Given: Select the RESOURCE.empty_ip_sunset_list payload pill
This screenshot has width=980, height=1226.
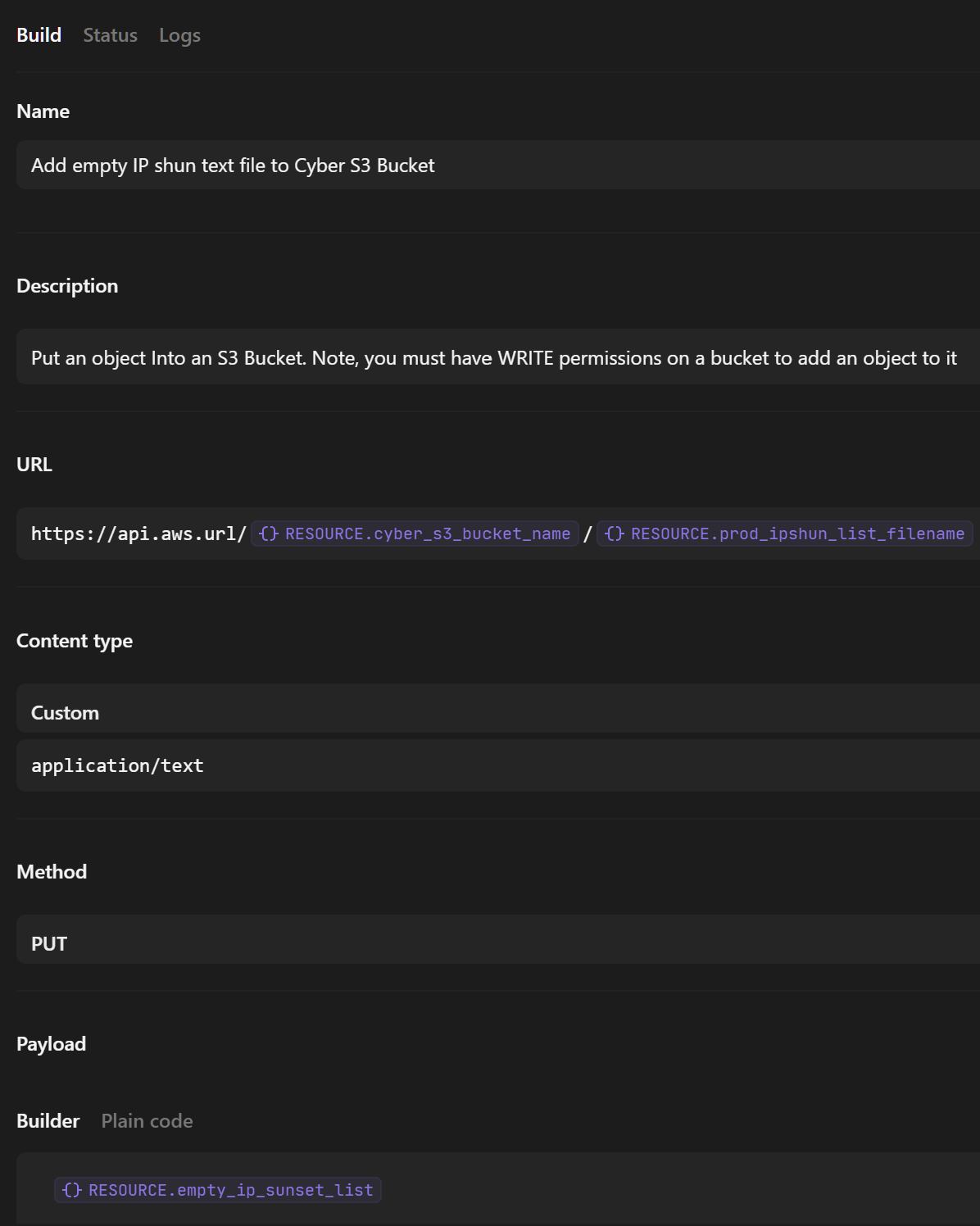Looking at the screenshot, I should tap(230, 1190).
